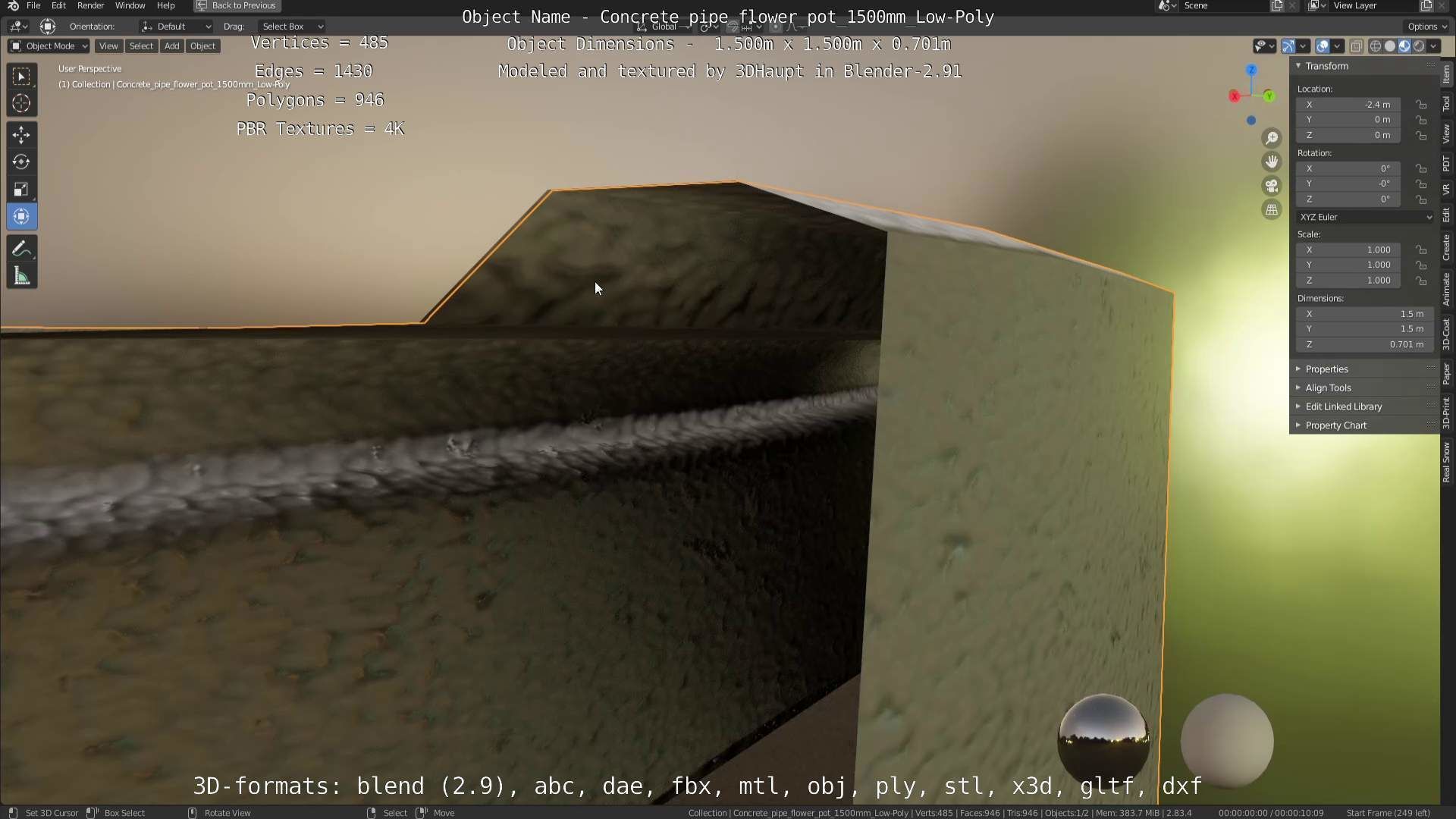Toggle X-ray display mode
The width and height of the screenshot is (1456, 819).
[1357, 46]
